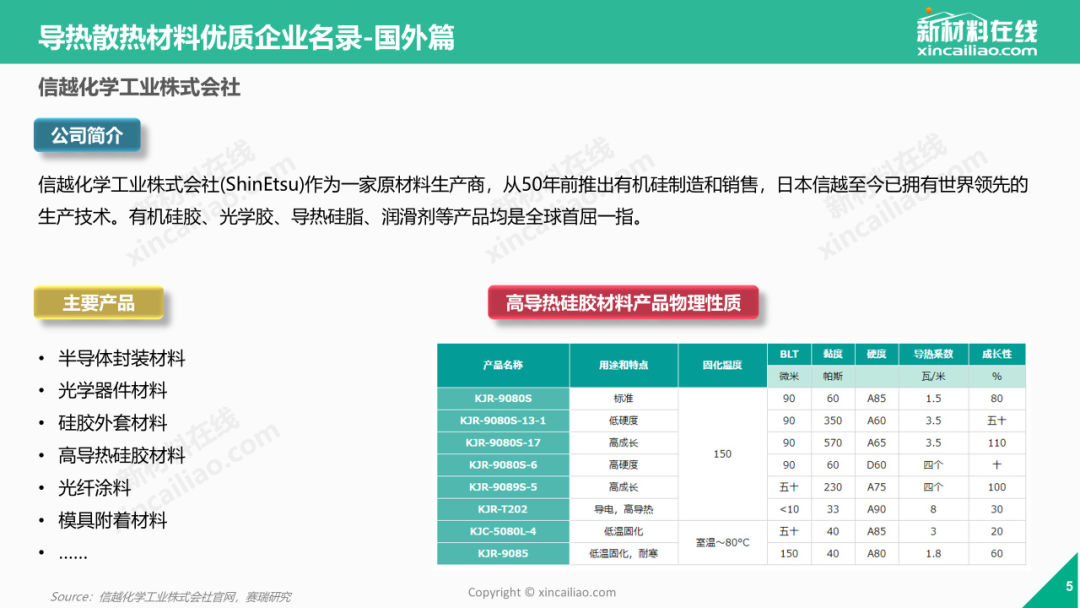Click the product cell KJC-5080L-4
Viewport: 1080px width, 608px height.
pyautogui.click(x=503, y=531)
